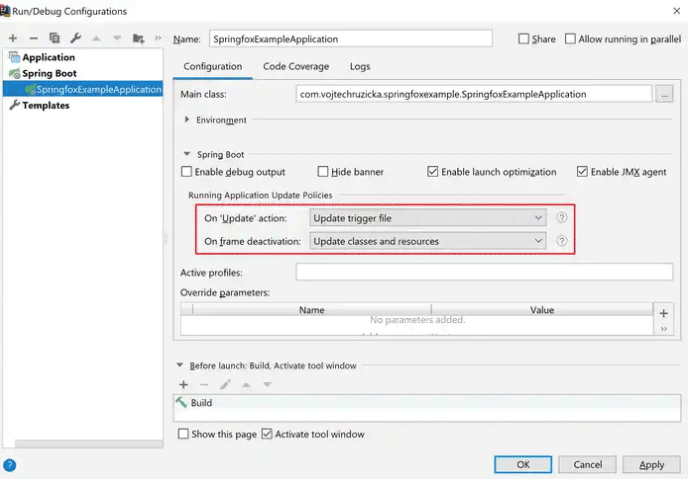Screen dimensions: 688x482
Task: Add an override parameter
Action: [x=664, y=313]
